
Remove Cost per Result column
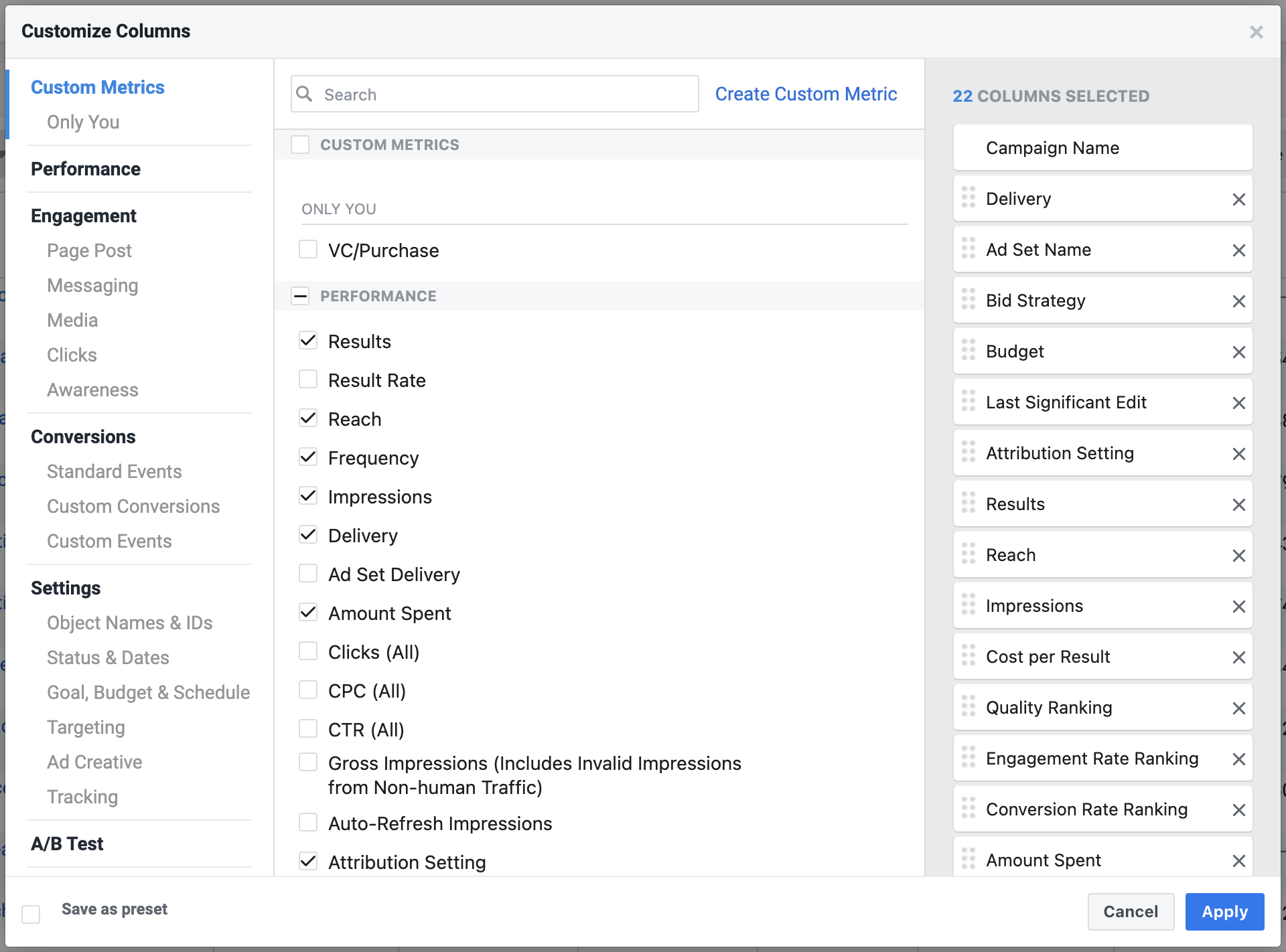[1238, 657]
